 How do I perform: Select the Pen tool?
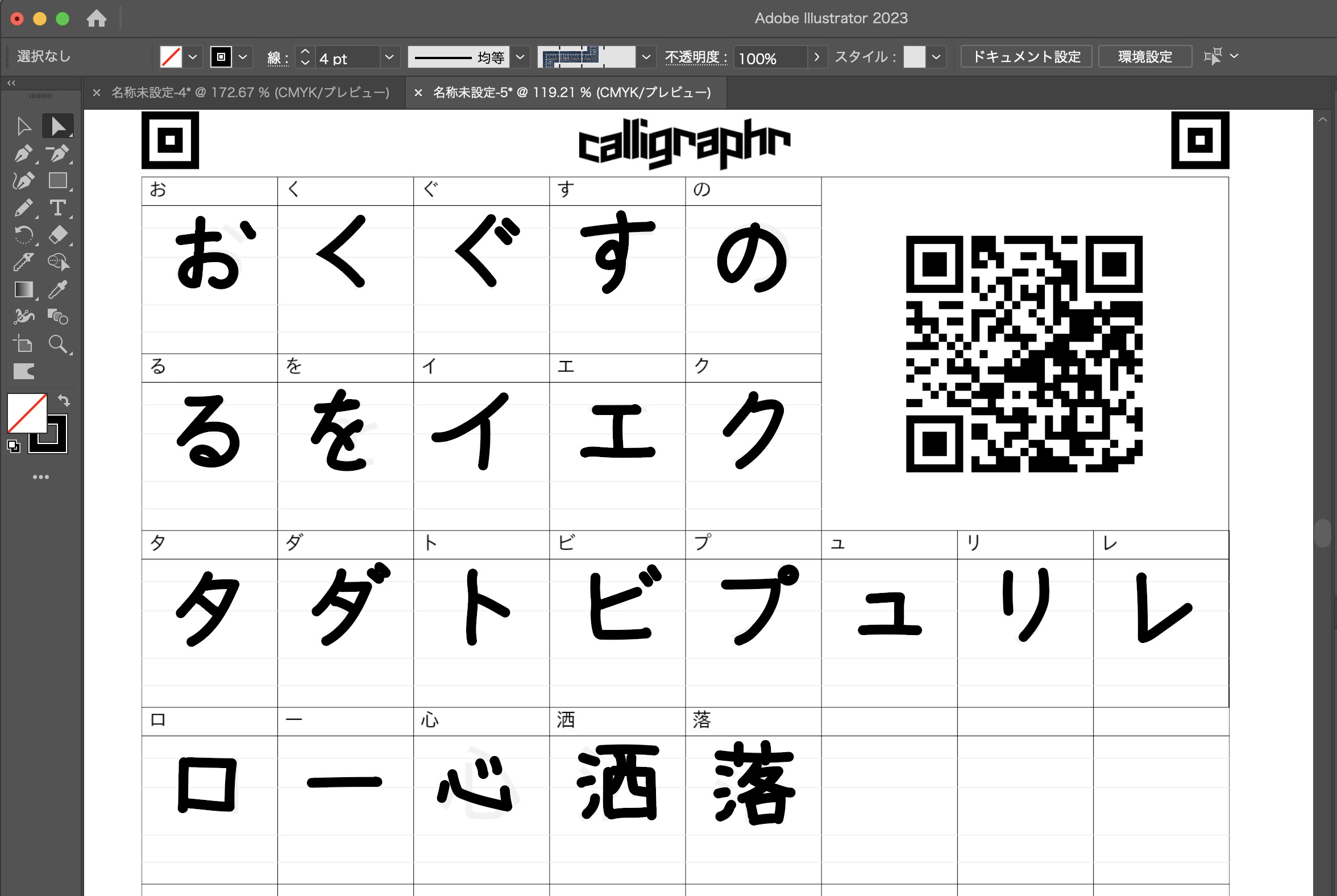23,154
